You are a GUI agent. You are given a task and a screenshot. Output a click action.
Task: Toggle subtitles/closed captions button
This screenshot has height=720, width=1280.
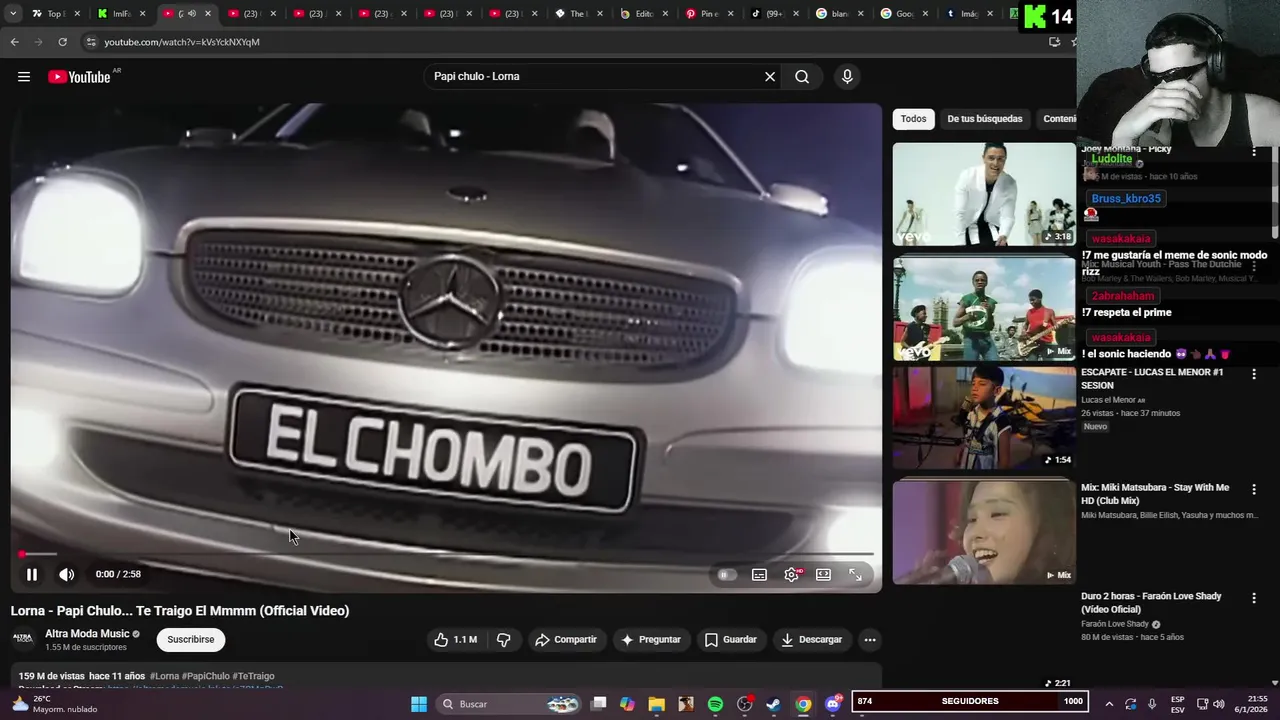point(759,574)
